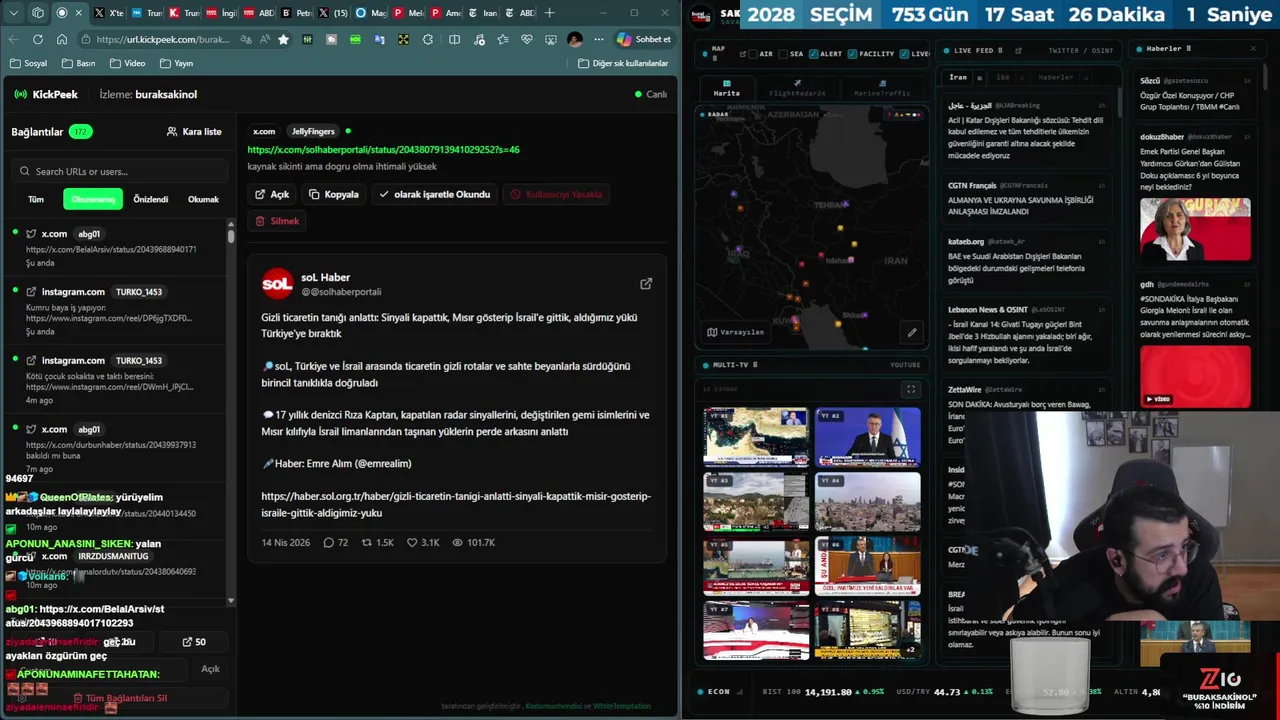Click the Tüm Bağlantıları Sil button
Image resolution: width=1280 pixels, height=720 pixels.
(x=119, y=698)
